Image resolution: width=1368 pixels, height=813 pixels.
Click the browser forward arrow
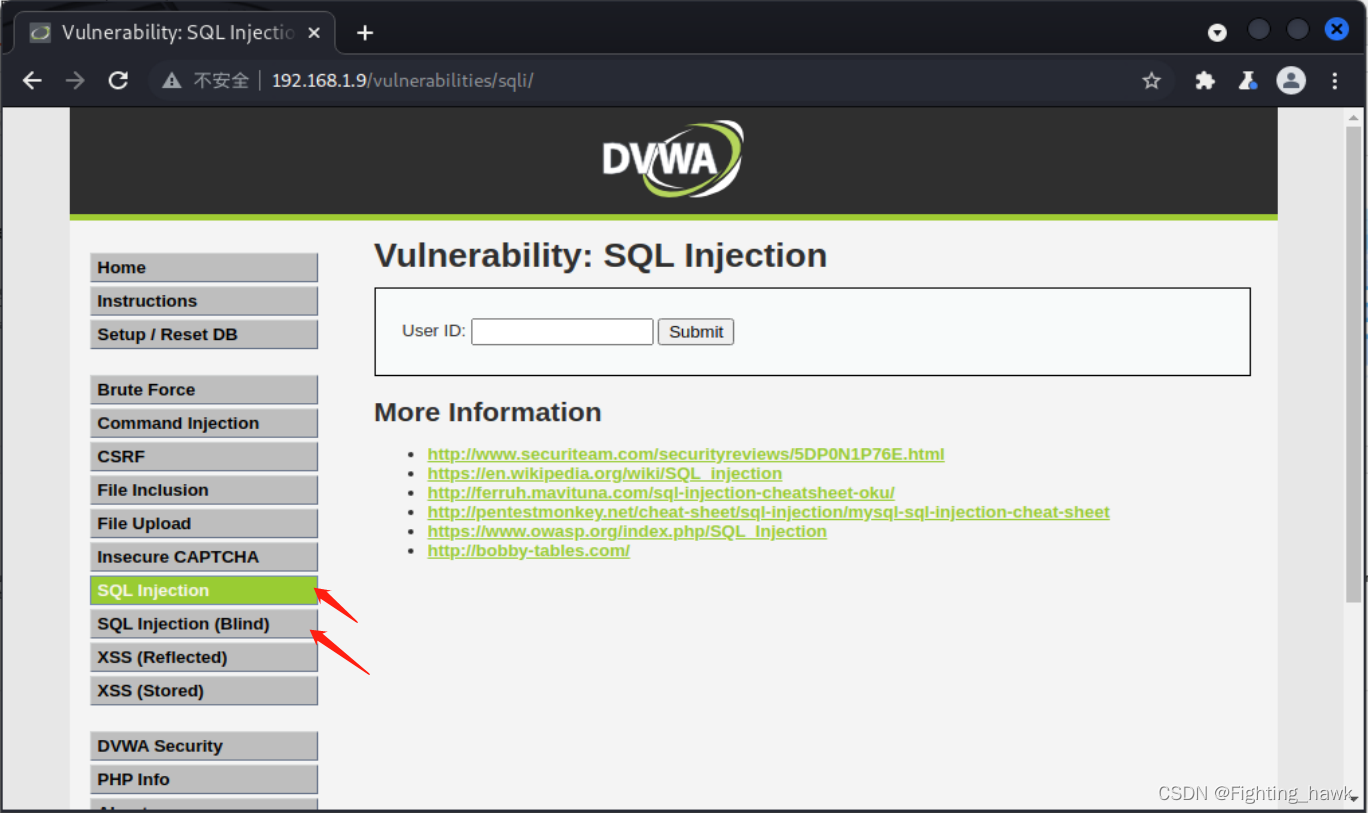[75, 81]
